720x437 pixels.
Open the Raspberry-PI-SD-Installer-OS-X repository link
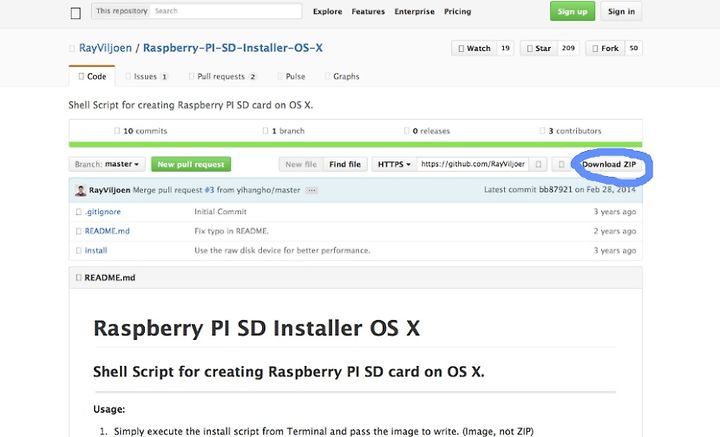233,48
